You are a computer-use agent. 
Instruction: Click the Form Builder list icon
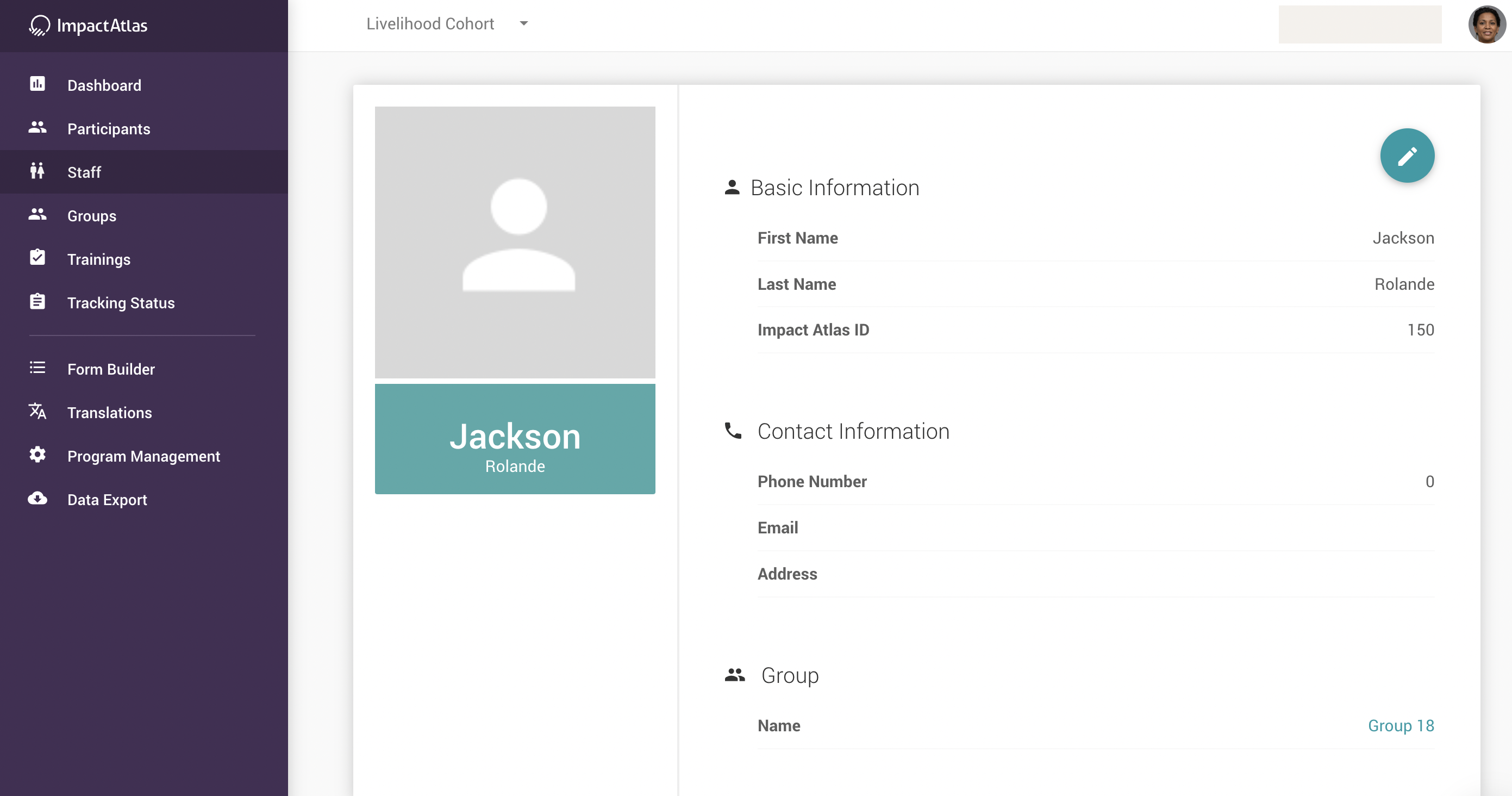(x=37, y=368)
